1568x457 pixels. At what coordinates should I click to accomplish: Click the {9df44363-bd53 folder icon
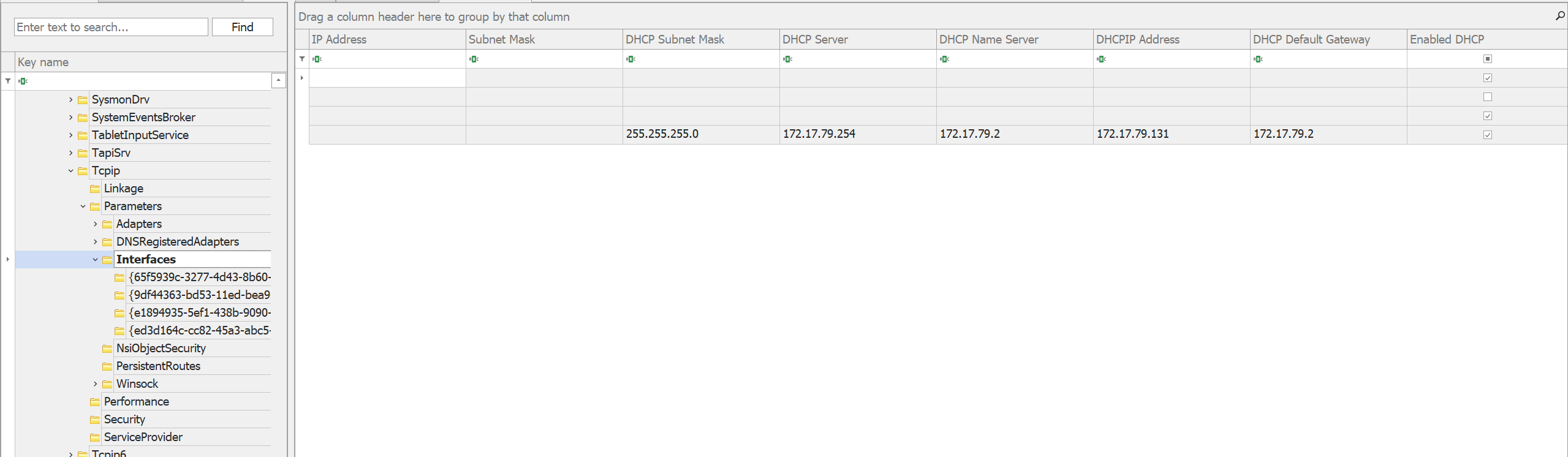point(119,295)
